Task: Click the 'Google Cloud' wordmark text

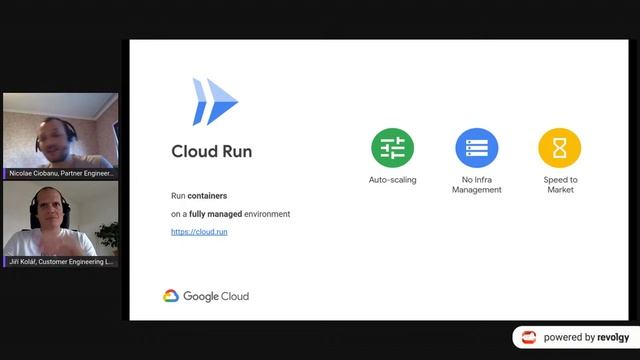Action: tap(216, 296)
